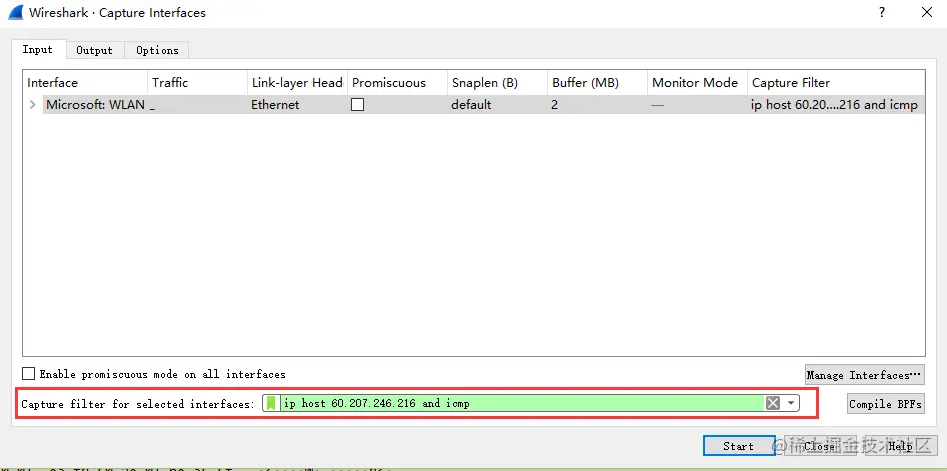Screen dimensions: 947x471
Task: Toggle Promiscuous checkbox for Microsoft: WLAN
Action: pos(358,104)
